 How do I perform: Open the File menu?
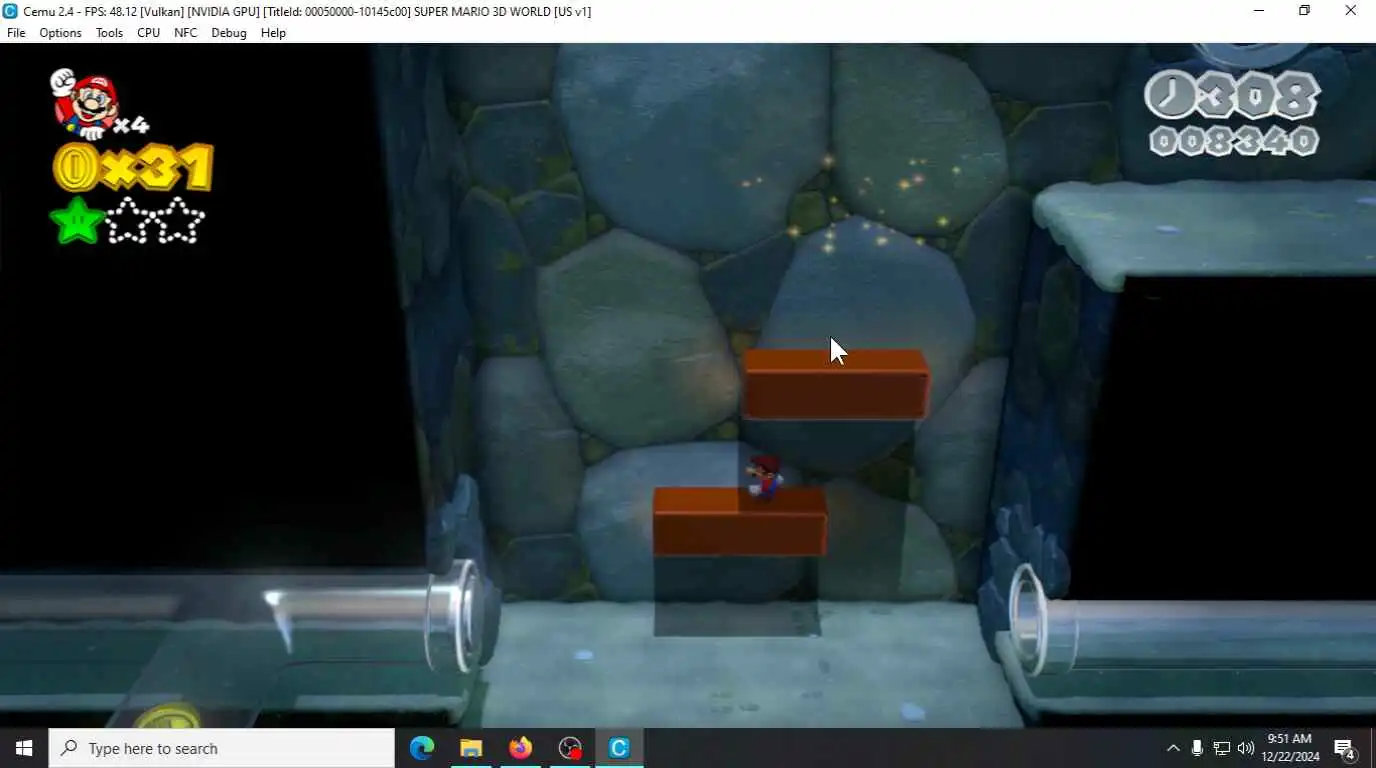[16, 33]
